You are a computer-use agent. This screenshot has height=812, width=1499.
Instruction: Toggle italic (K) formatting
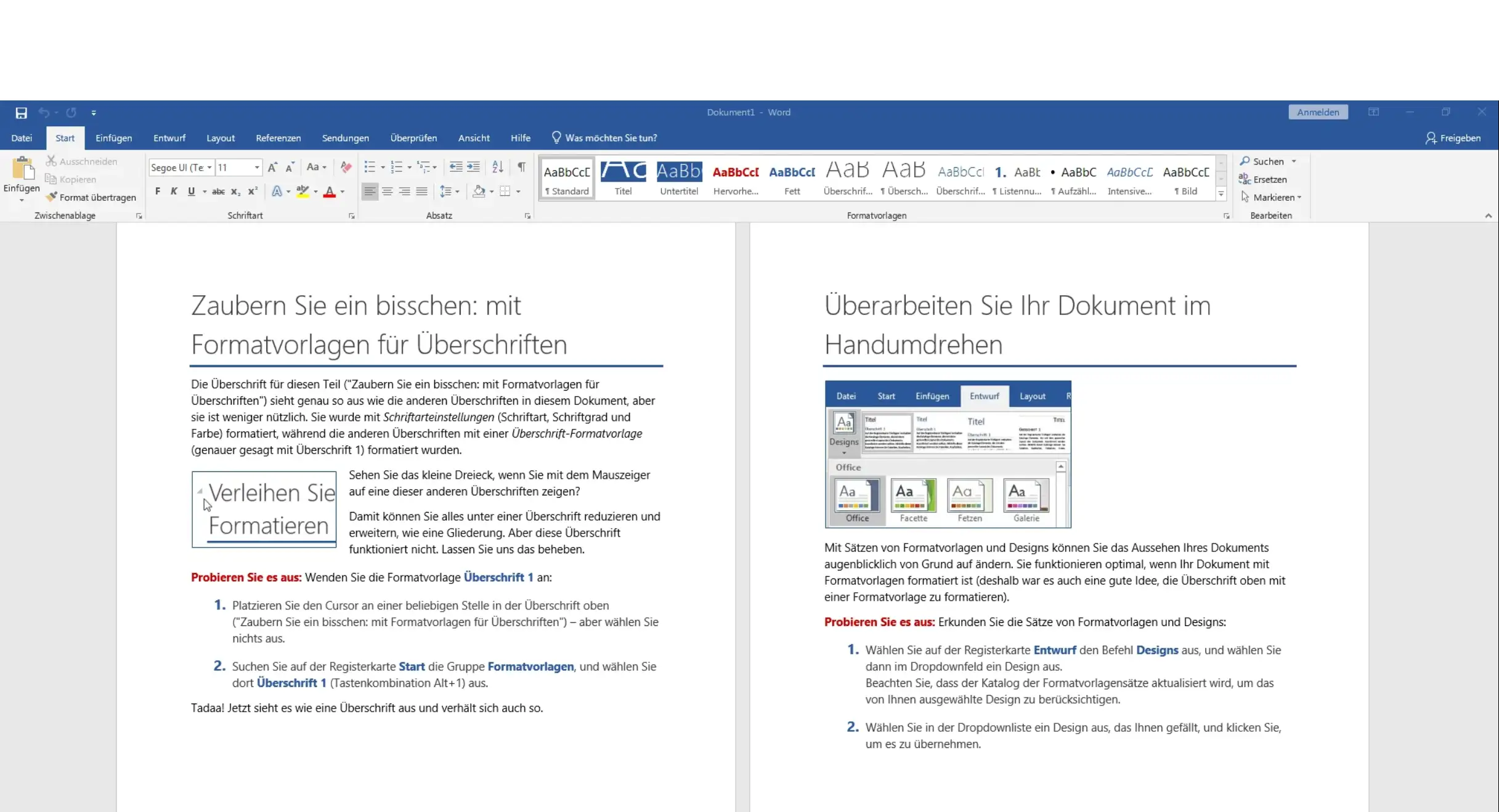(x=174, y=192)
